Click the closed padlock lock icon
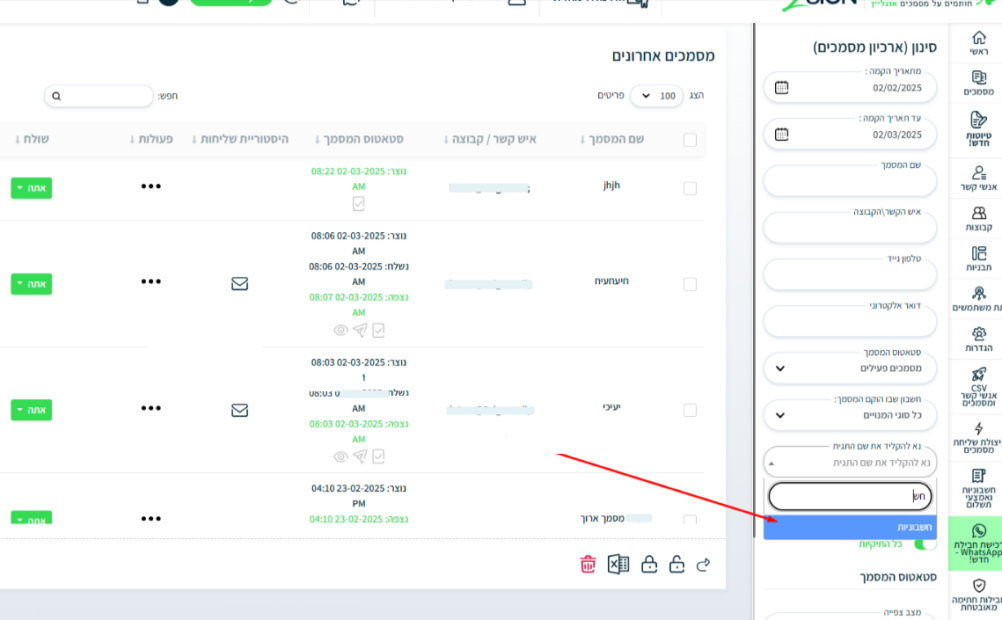This screenshot has width=1002, height=620. [x=649, y=565]
